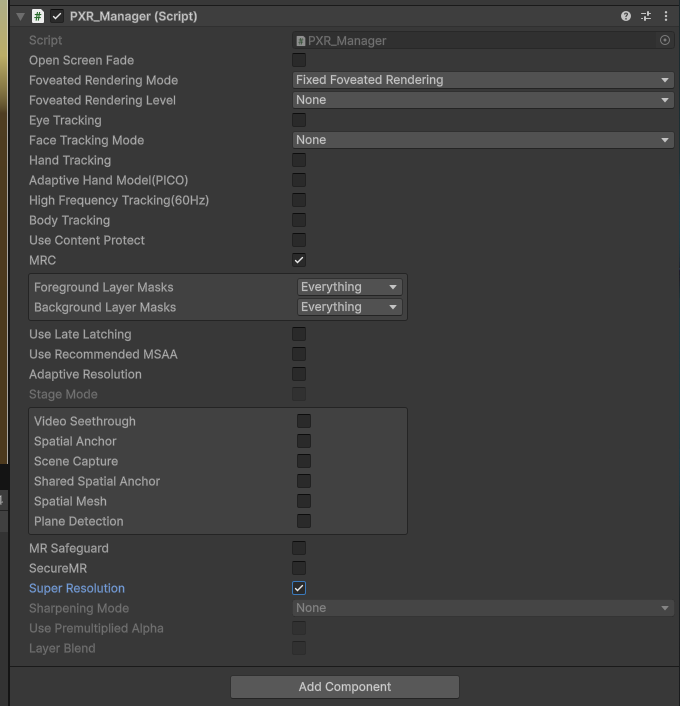Enable Open Screen Fade

click(x=299, y=60)
